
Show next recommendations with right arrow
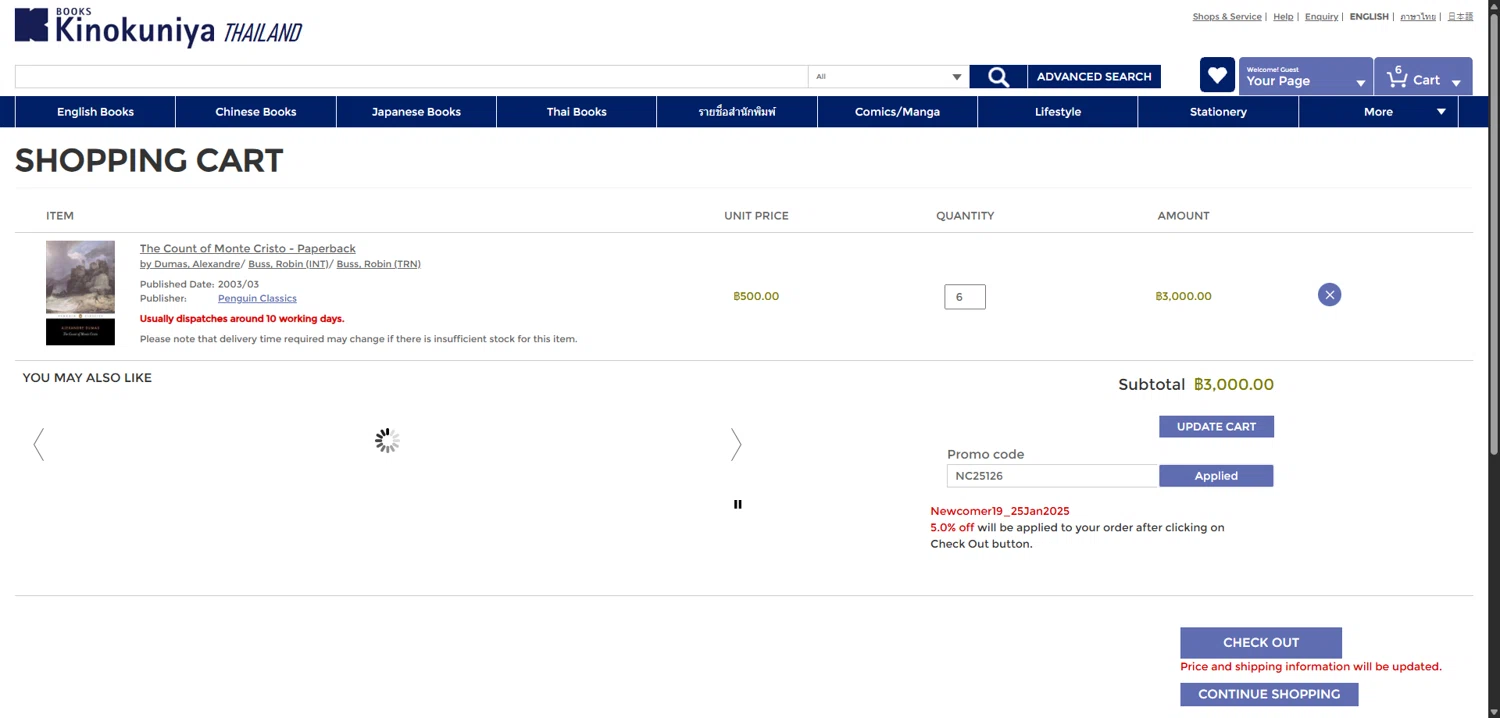pyautogui.click(x=736, y=444)
